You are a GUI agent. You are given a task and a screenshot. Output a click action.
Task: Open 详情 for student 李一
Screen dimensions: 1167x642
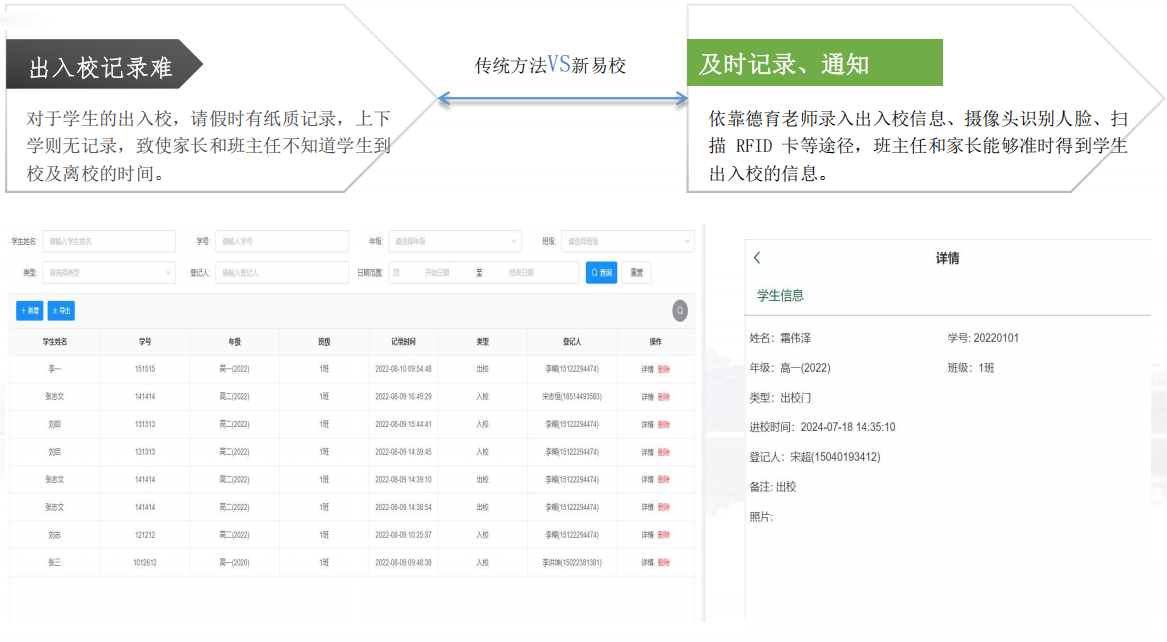coord(647,369)
